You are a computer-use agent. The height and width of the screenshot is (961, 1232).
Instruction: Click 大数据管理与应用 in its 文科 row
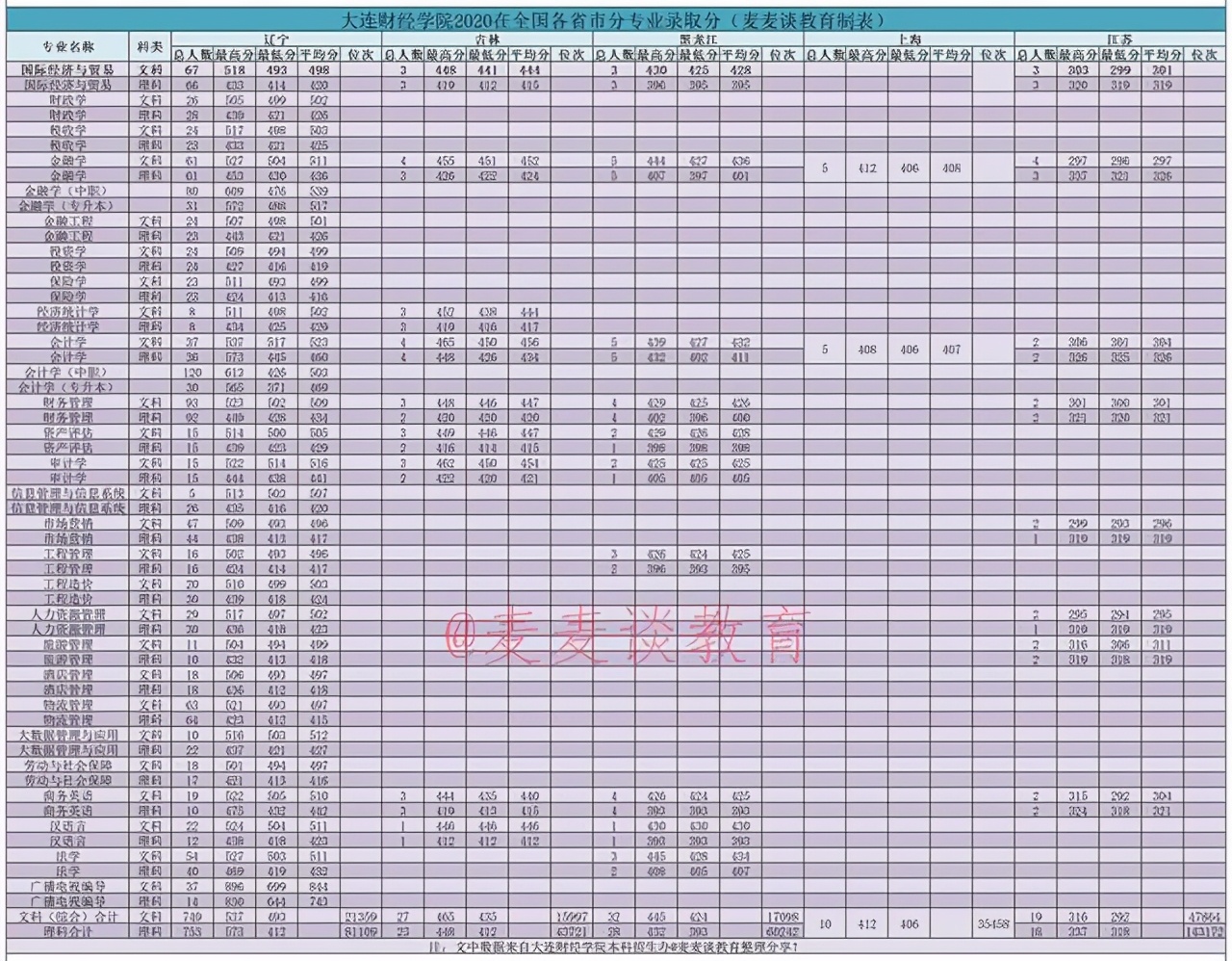pyautogui.click(x=68, y=735)
